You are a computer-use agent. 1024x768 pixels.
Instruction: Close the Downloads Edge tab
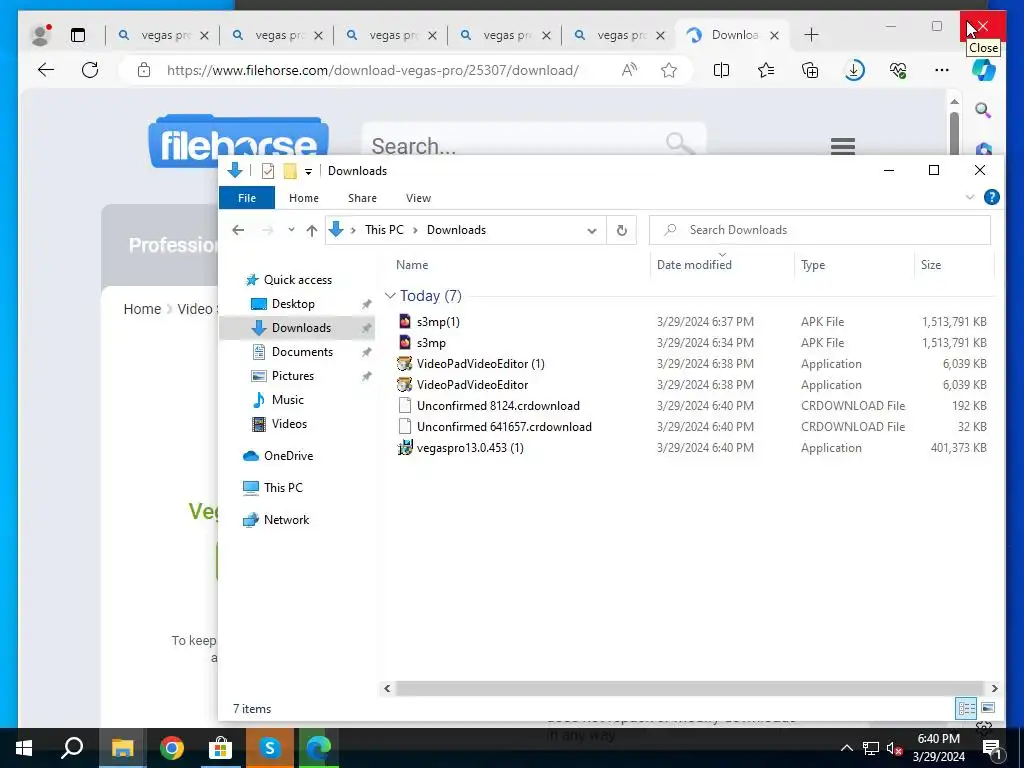coord(775,35)
